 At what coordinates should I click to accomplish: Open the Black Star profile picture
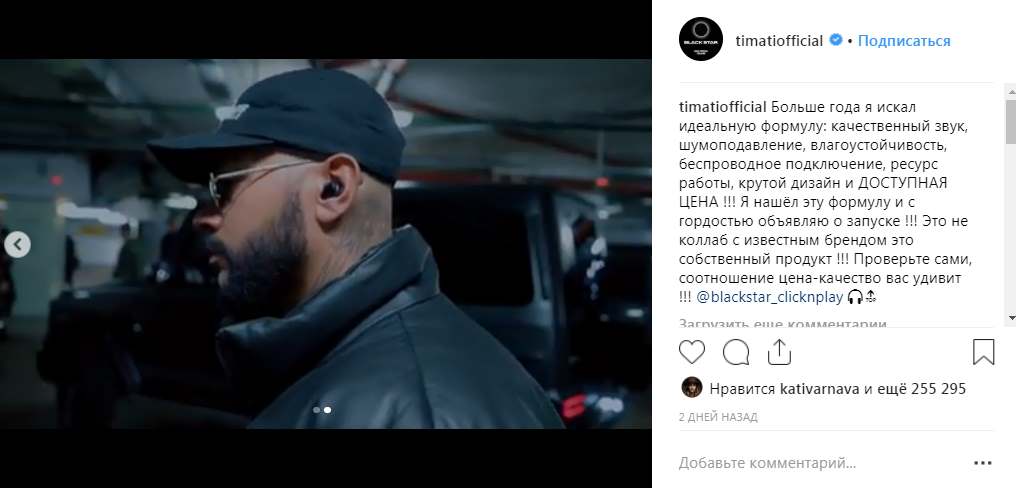point(700,40)
